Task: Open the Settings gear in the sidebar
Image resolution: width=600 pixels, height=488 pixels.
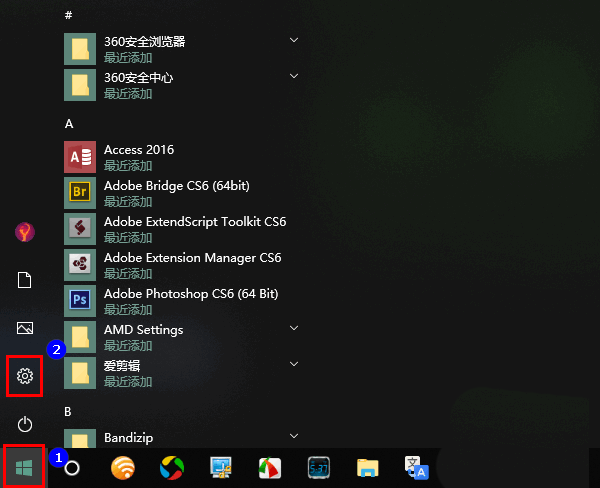Action: pos(25,376)
